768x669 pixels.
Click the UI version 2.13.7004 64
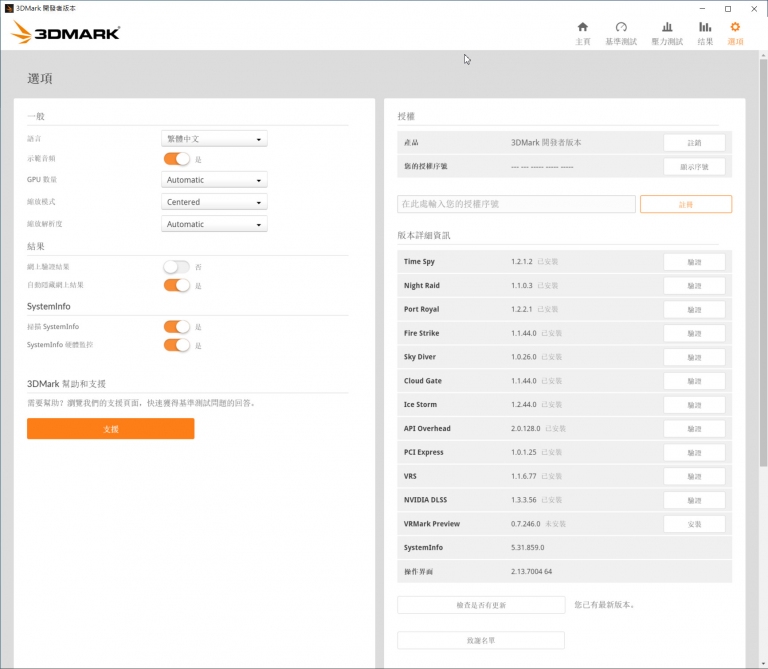click(x=531, y=572)
